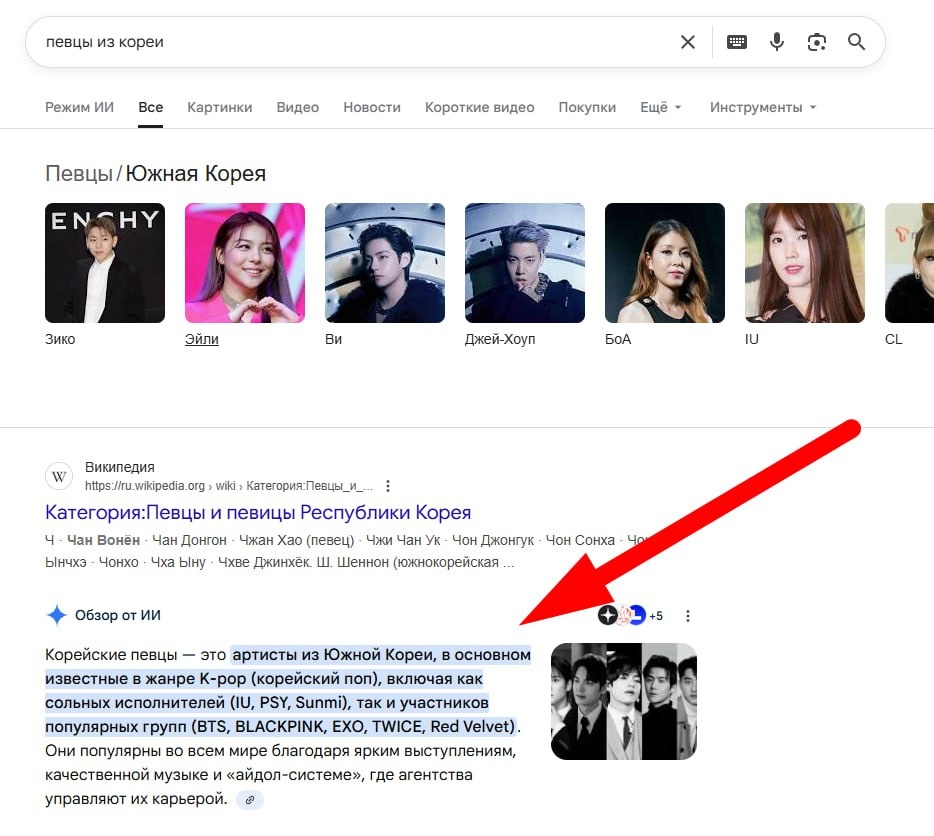The width and height of the screenshot is (934, 836).
Task: Show AI overview source icons +5
Action: point(630,616)
